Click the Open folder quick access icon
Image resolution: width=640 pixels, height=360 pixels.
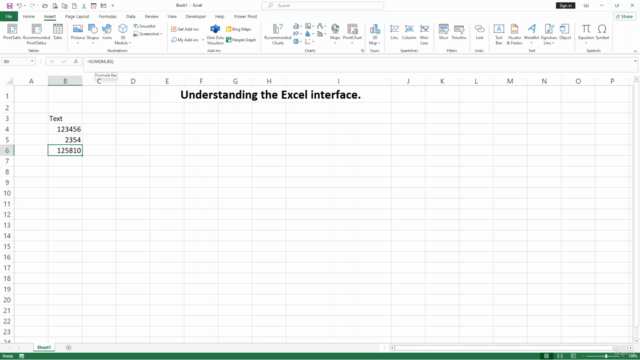[x=45, y=6]
